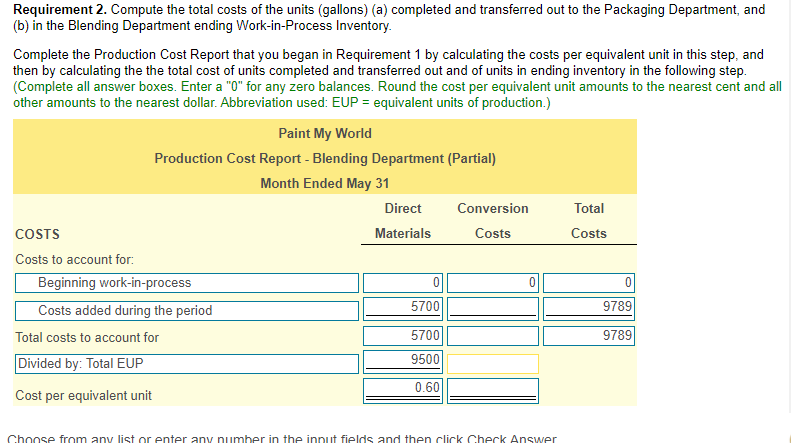Viewport: 791px width, 443px height.
Task: Click the Total Costs column header
Action: click(x=589, y=221)
